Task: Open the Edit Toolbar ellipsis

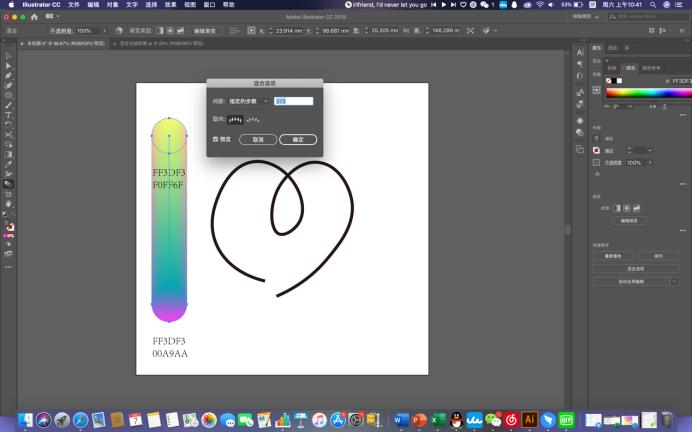Action: 8,267
